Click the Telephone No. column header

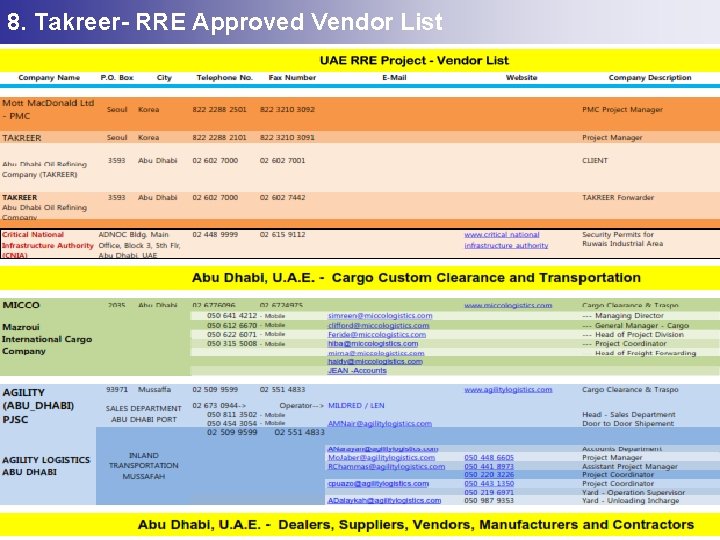click(225, 78)
